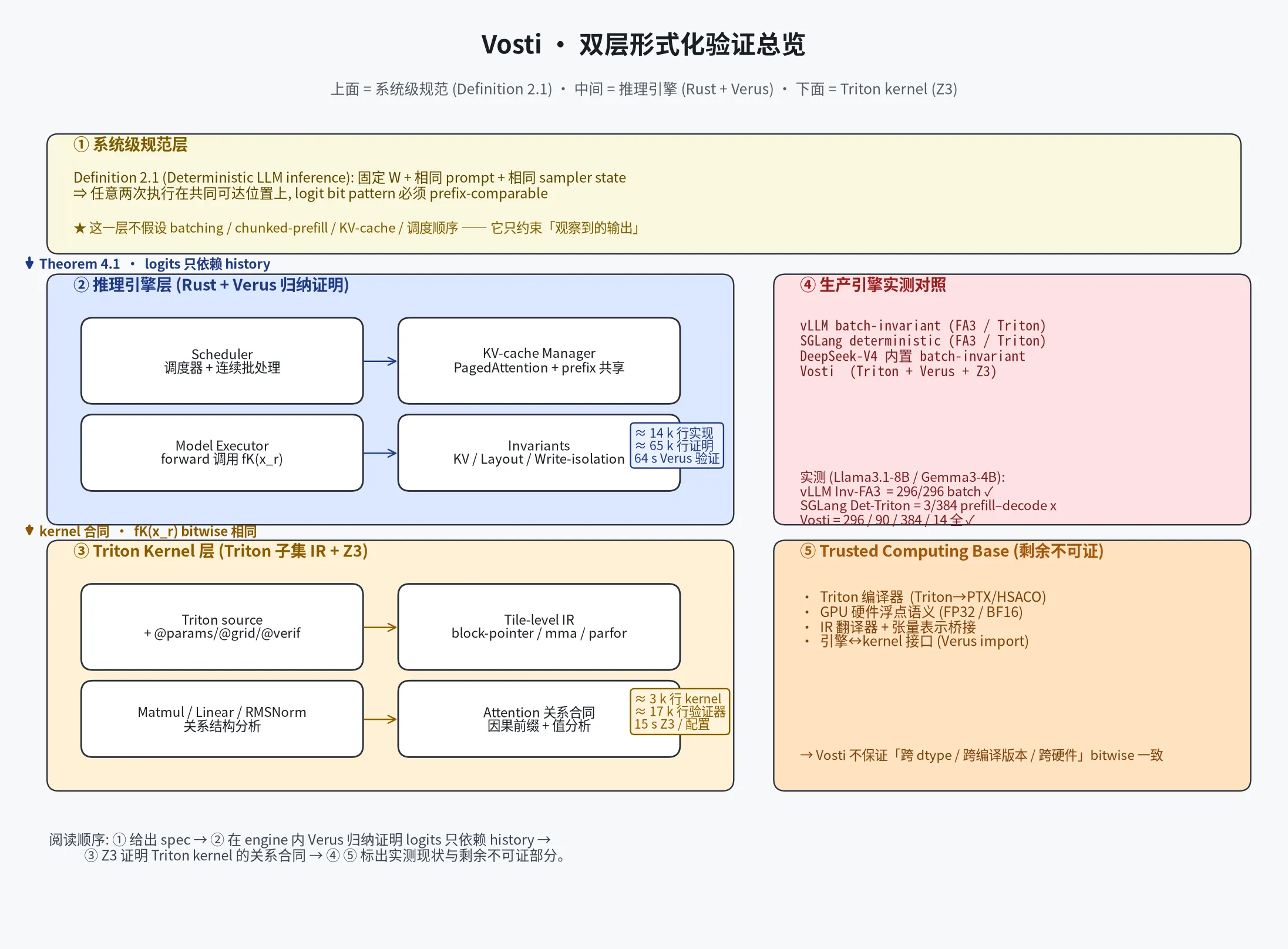Click the Theorem 4.1 label
Screen dimensions: 1288x949
(148, 264)
